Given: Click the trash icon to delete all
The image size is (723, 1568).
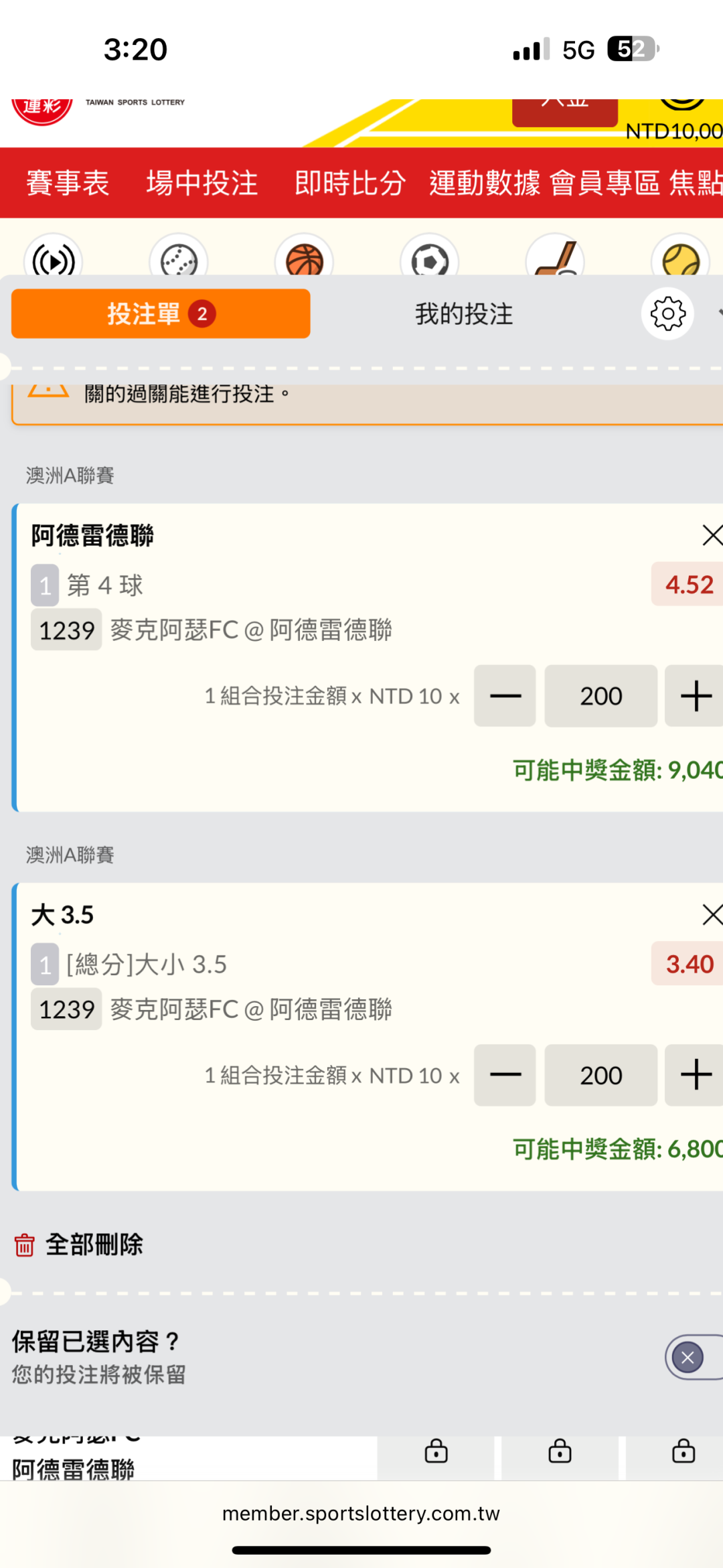Looking at the screenshot, I should click(x=25, y=1245).
